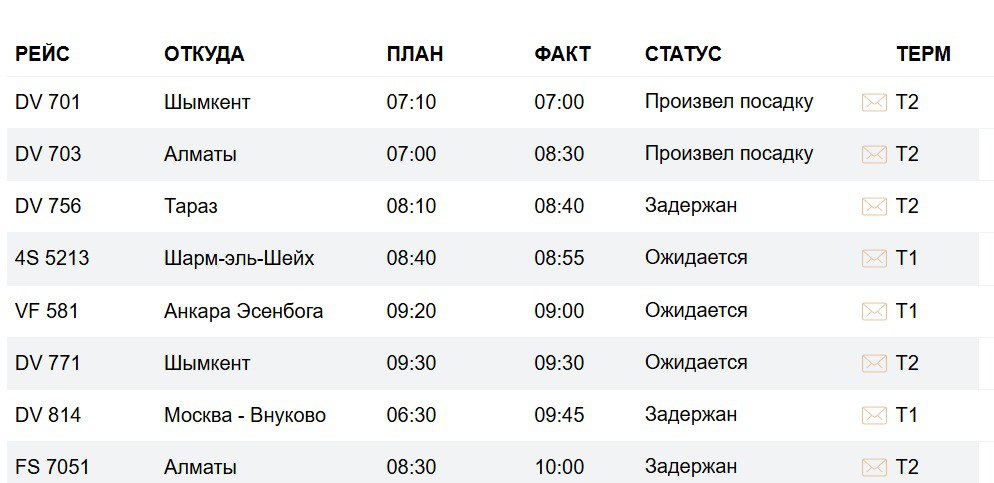Click the ТЕРМ column header
Viewport: 994px width, 483px height.
[x=923, y=54]
